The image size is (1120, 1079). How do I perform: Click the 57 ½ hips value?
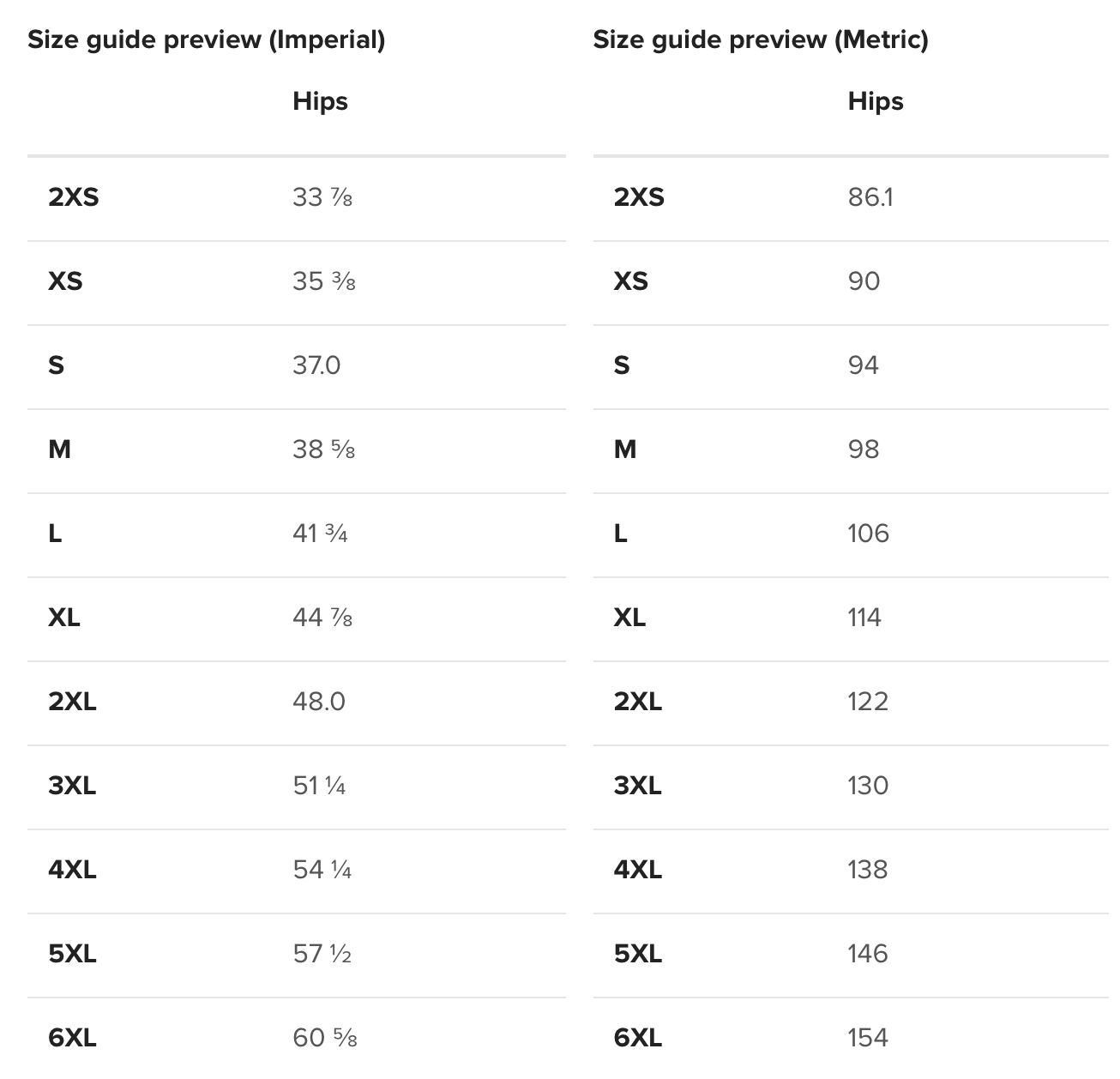click(322, 954)
